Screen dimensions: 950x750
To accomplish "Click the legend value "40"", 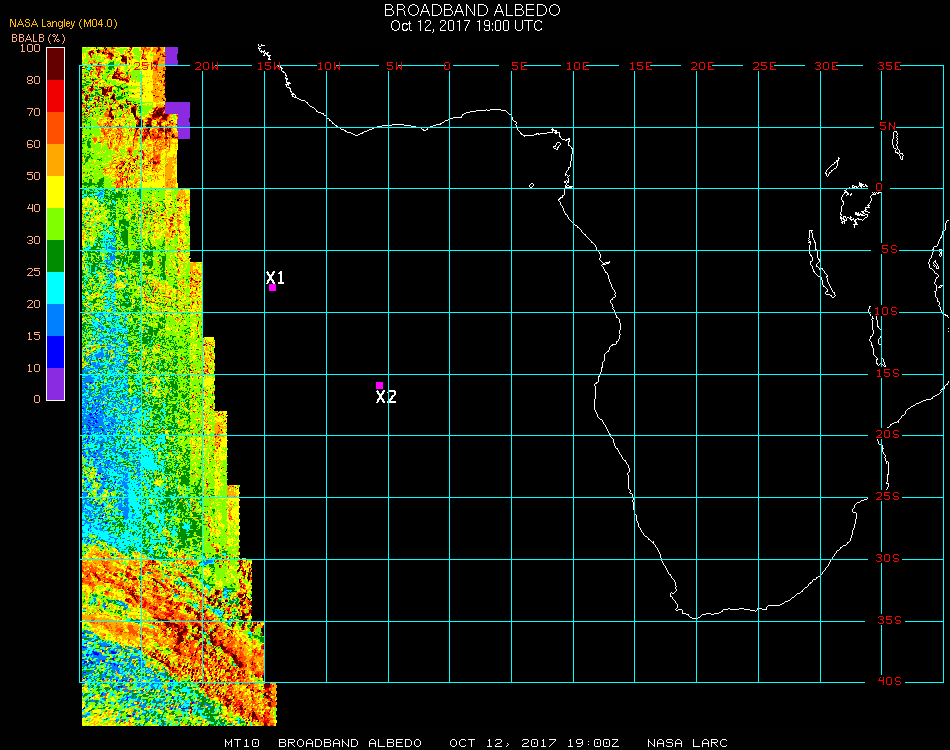I will 33,208.
